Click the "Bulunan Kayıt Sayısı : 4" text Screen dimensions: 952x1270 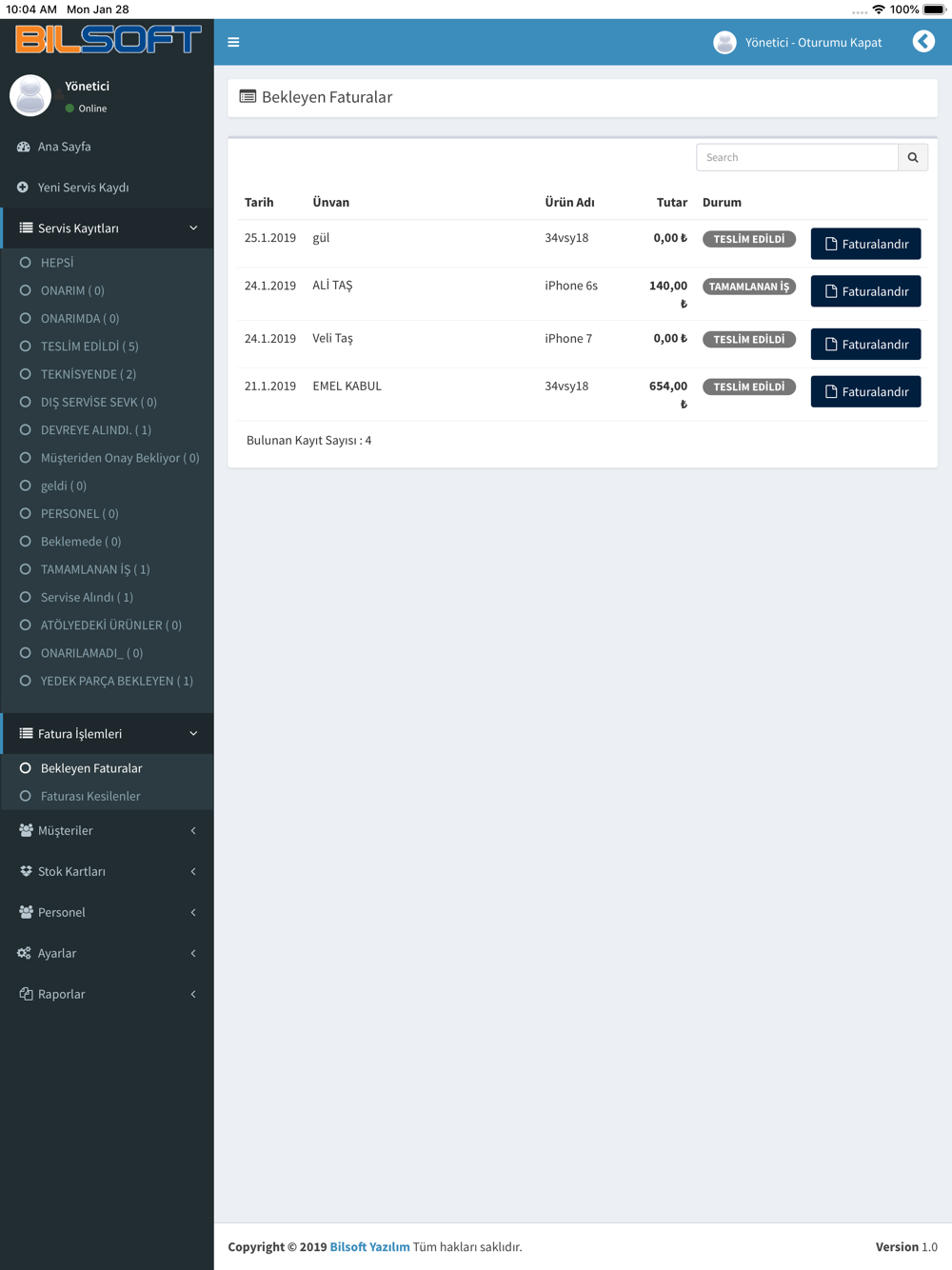(309, 441)
